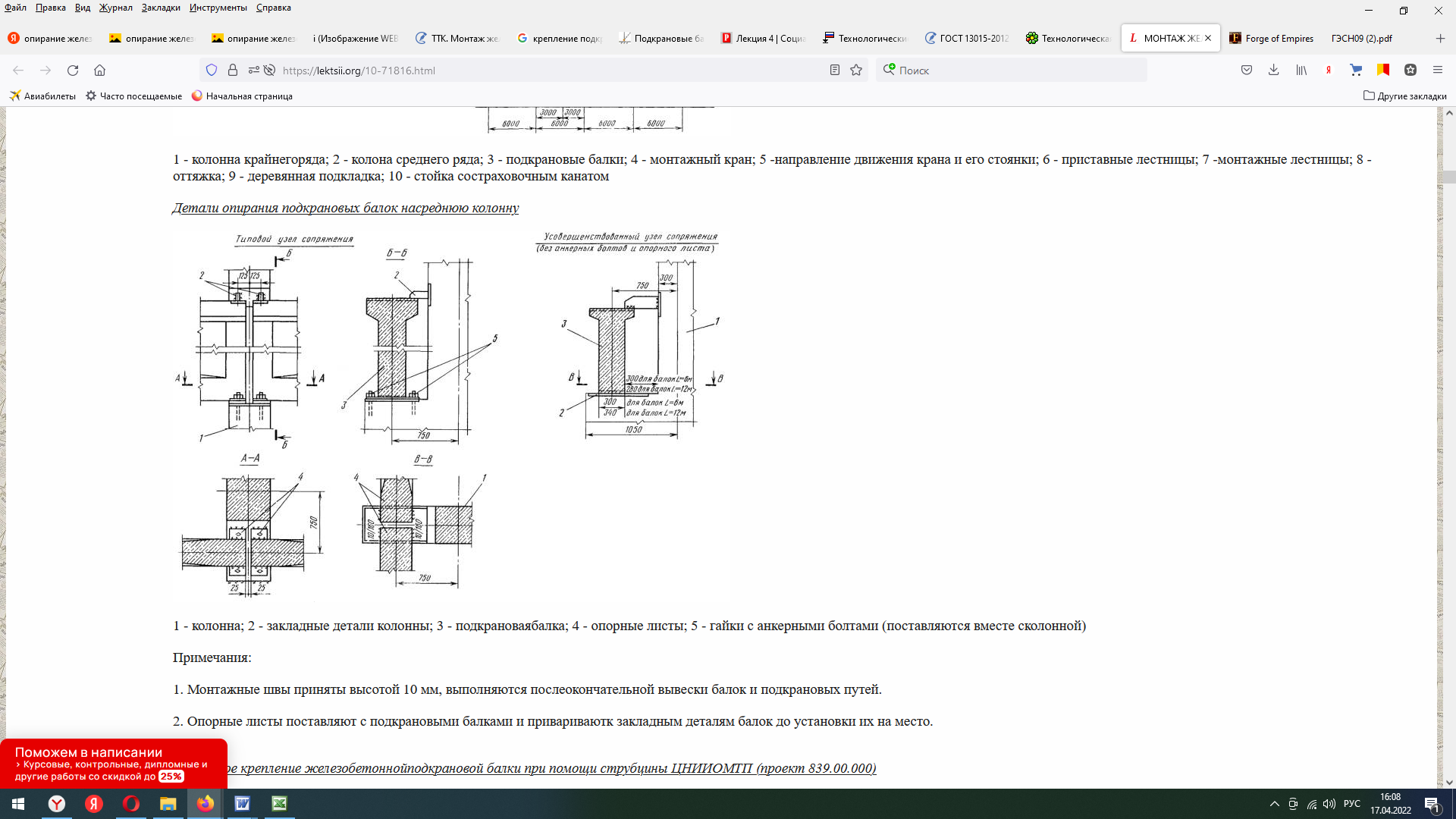Click the crane beam support diagram image
The height and width of the screenshot is (819, 1456).
pos(447,414)
